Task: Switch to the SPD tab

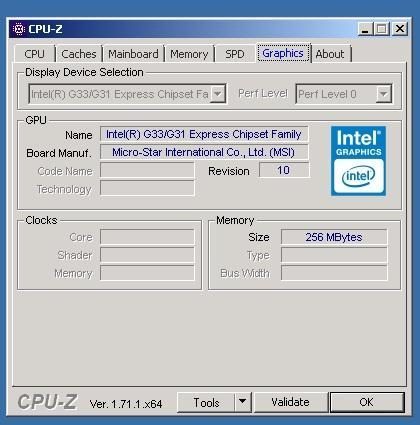Action: pos(235,54)
